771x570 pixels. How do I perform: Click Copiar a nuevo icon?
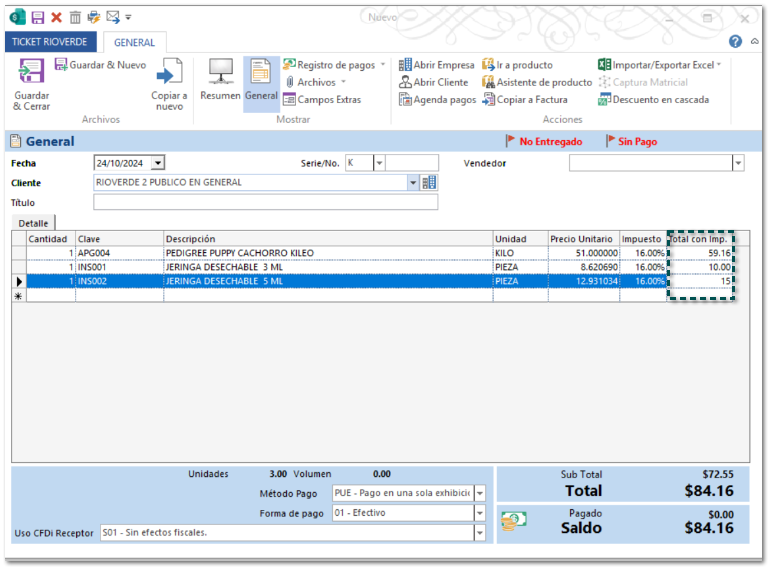[169, 73]
